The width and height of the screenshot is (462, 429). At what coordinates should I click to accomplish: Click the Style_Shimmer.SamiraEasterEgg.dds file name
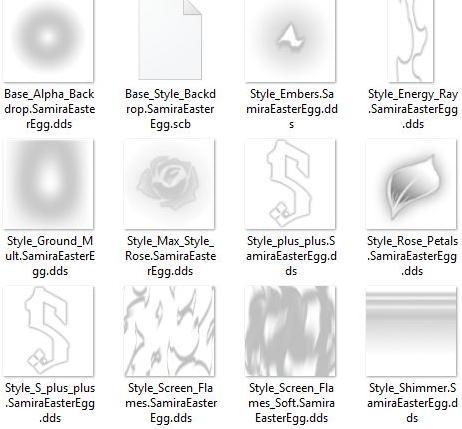(x=413, y=403)
